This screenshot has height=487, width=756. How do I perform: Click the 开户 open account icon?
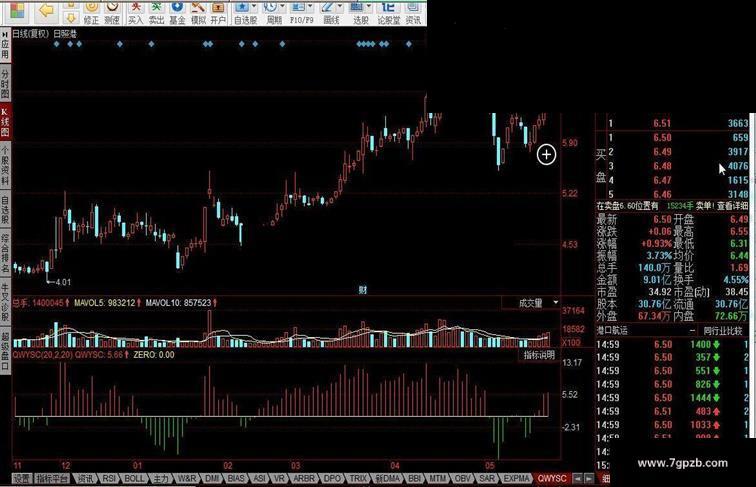[x=218, y=13]
